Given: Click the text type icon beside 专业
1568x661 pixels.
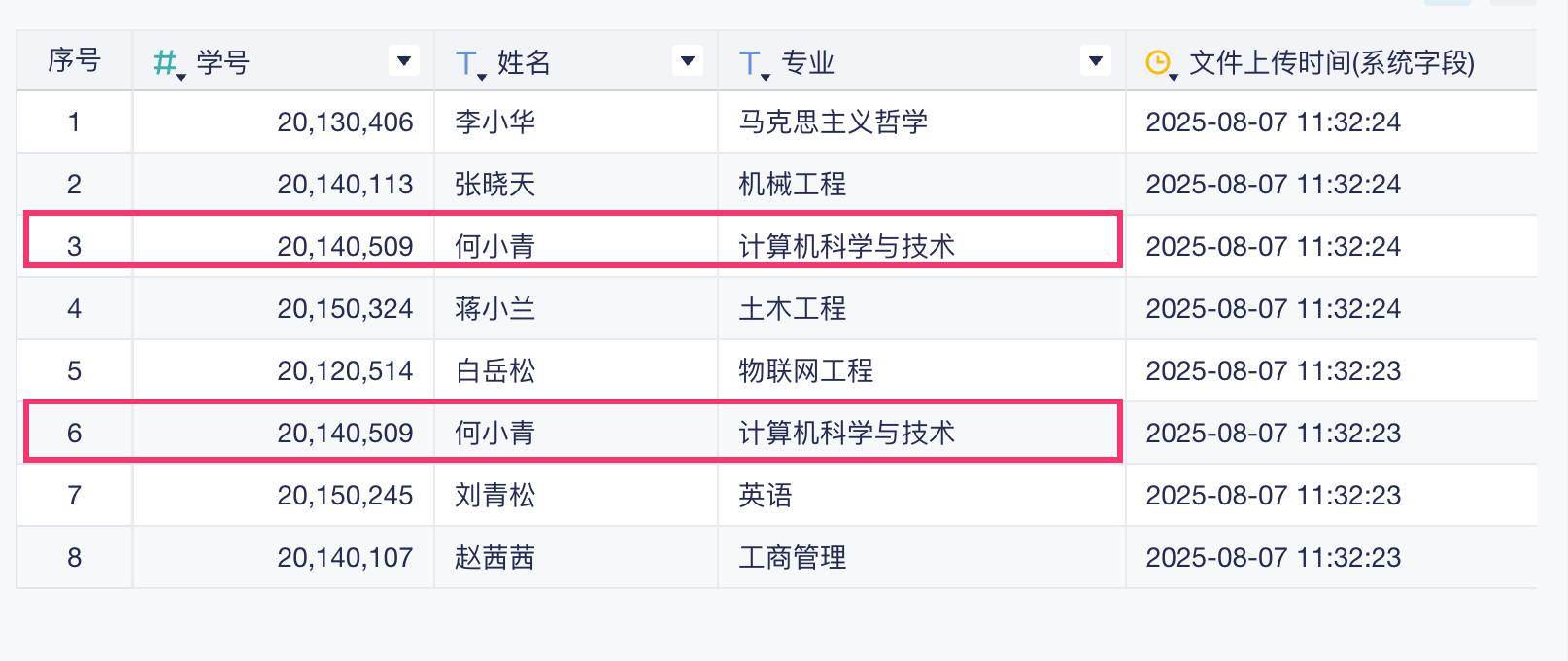Looking at the screenshot, I should pos(751,63).
